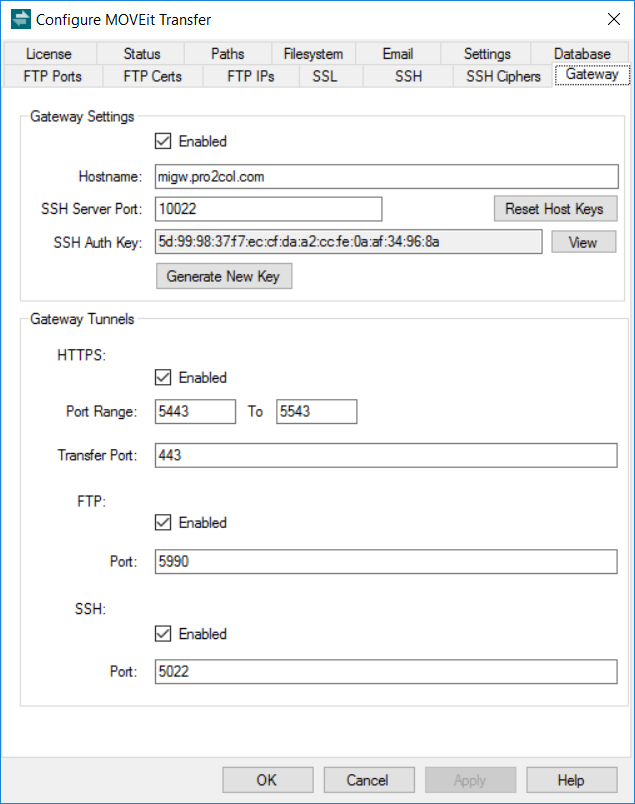Image resolution: width=635 pixels, height=804 pixels.
Task: View the SSH Auth Key
Action: [x=584, y=242]
